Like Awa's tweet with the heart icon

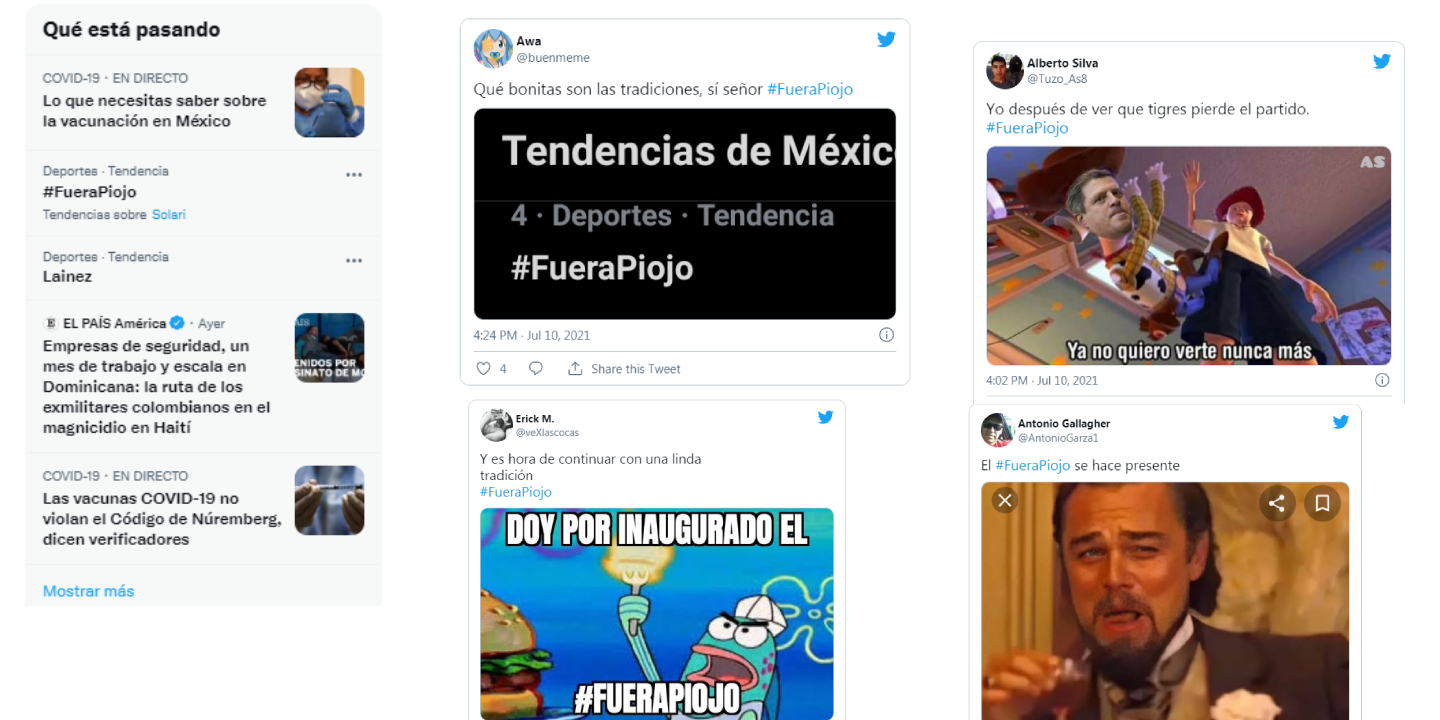pyautogui.click(x=483, y=369)
